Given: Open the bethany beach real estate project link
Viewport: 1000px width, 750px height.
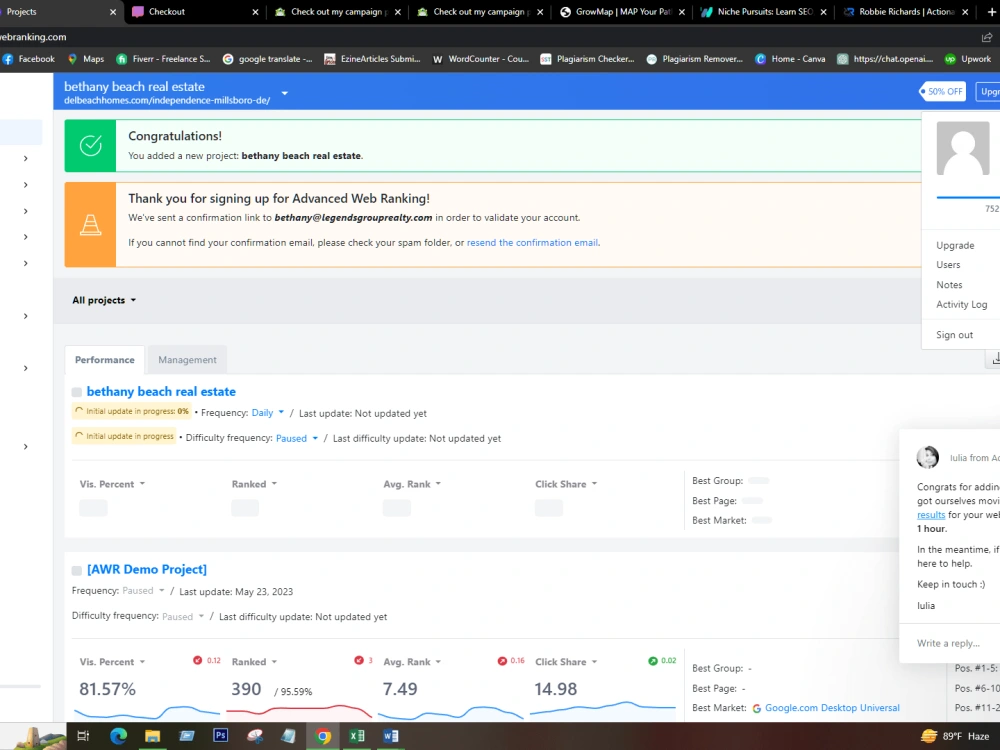Looking at the screenshot, I should coord(161,392).
